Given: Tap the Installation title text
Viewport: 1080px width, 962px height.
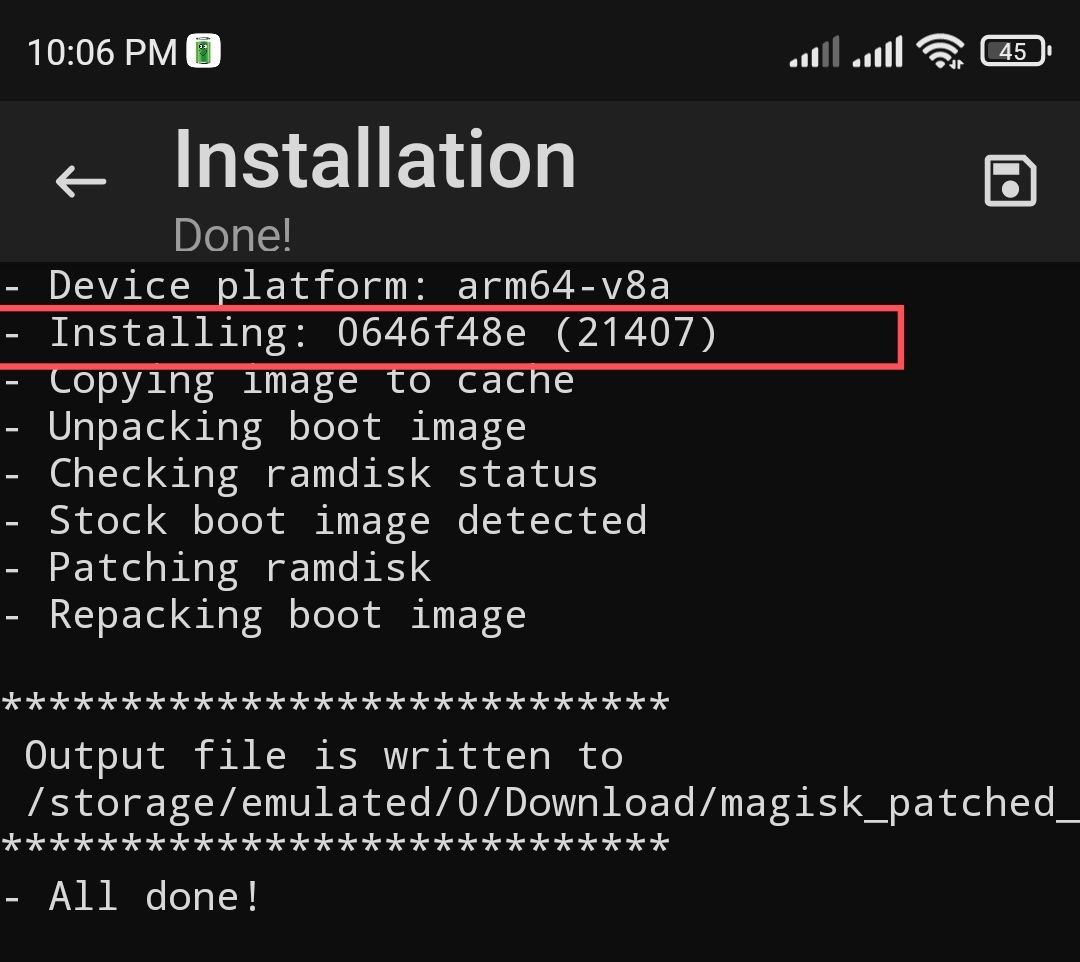Looking at the screenshot, I should (375, 158).
